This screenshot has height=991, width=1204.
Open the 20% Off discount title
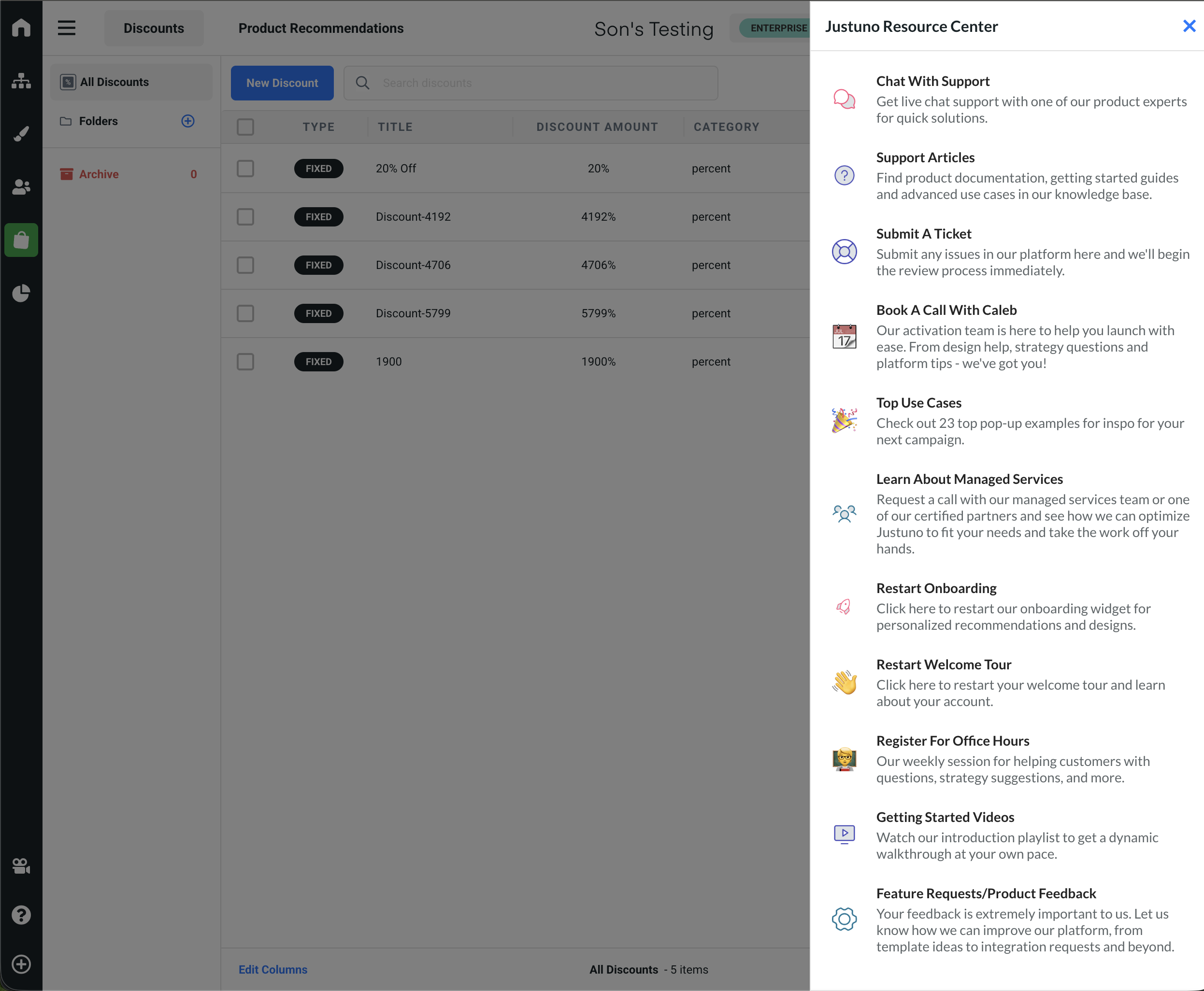coord(396,169)
